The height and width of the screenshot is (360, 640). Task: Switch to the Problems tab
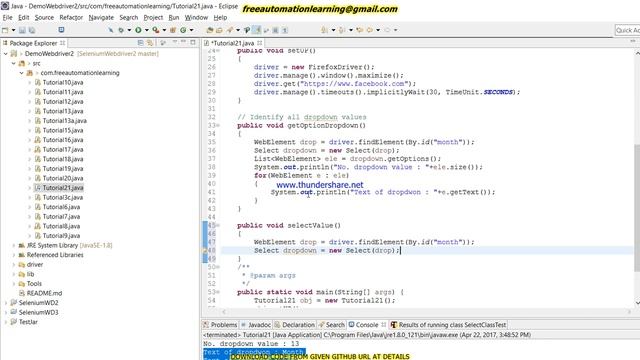220,325
